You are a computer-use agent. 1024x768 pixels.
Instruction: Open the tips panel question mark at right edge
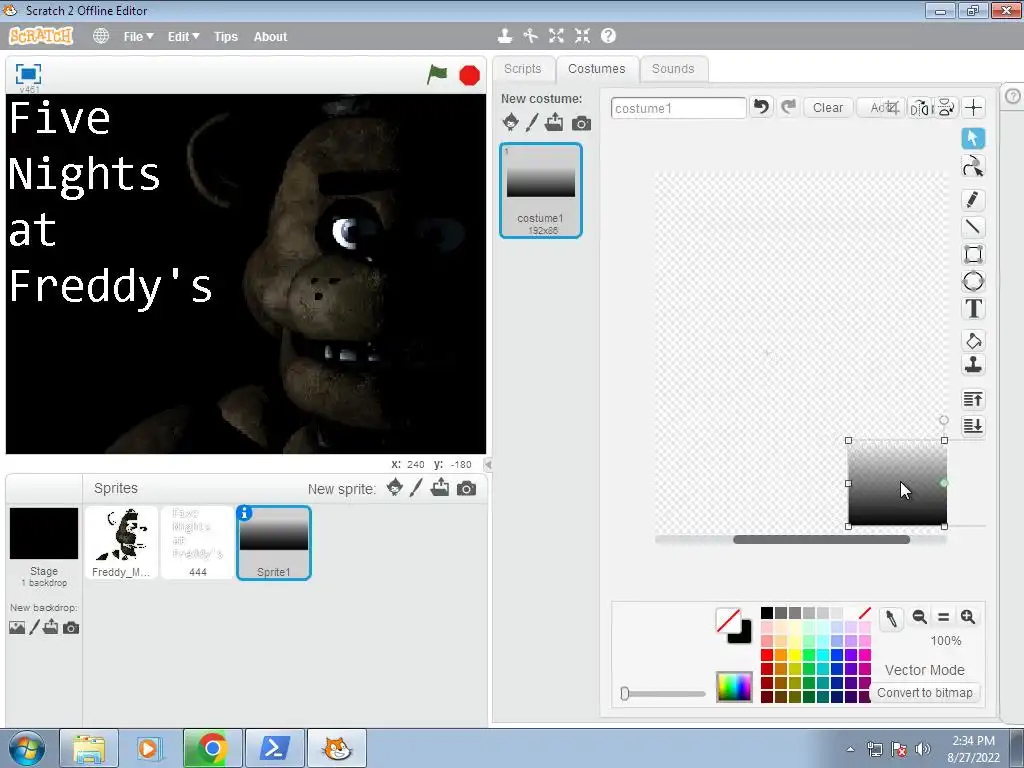pyautogui.click(x=1013, y=96)
